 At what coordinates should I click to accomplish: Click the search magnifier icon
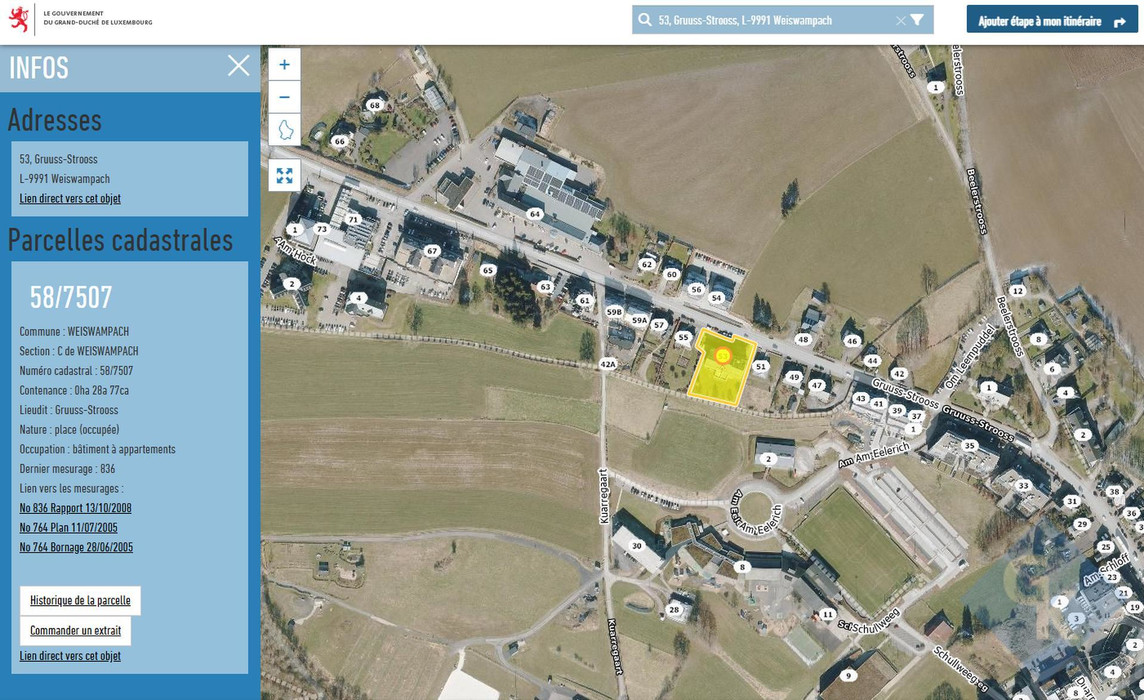645,20
